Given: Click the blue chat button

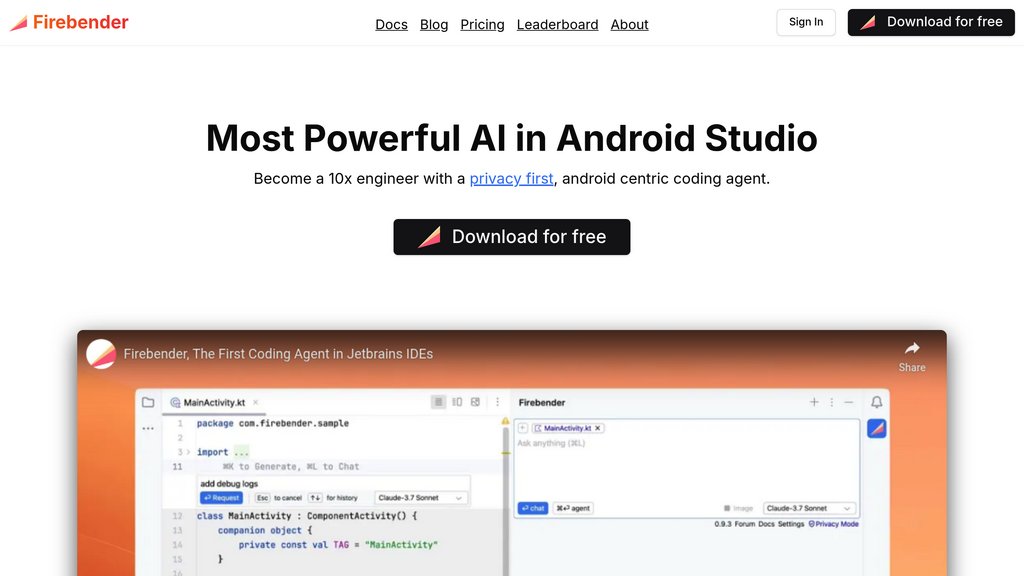Looking at the screenshot, I should [x=533, y=508].
